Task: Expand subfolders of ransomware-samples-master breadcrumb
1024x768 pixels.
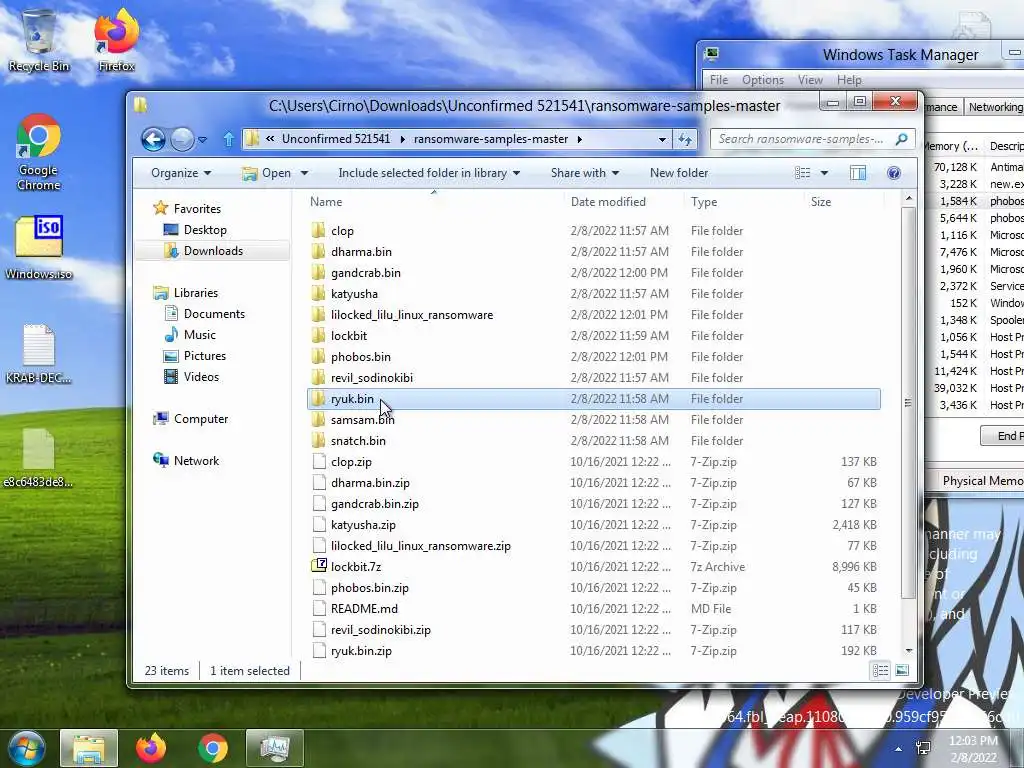Action: 579,139
